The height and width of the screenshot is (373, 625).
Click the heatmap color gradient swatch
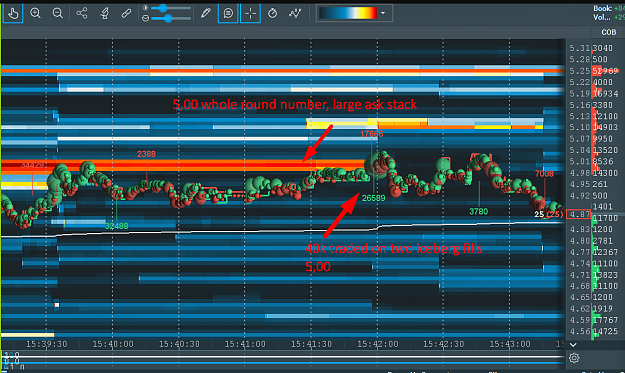pyautogui.click(x=348, y=13)
